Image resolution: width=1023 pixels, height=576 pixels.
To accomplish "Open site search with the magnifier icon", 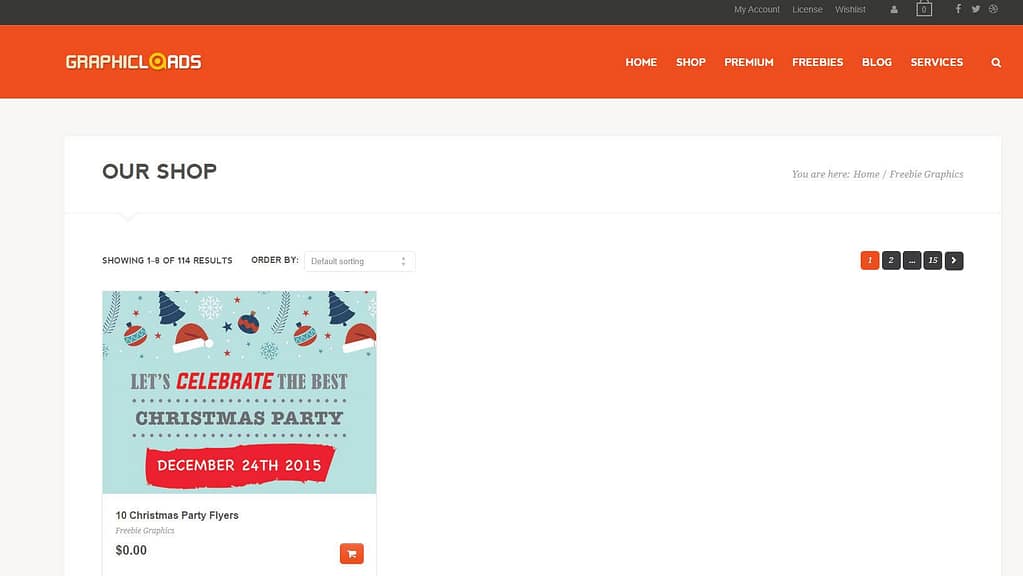I will tap(996, 62).
